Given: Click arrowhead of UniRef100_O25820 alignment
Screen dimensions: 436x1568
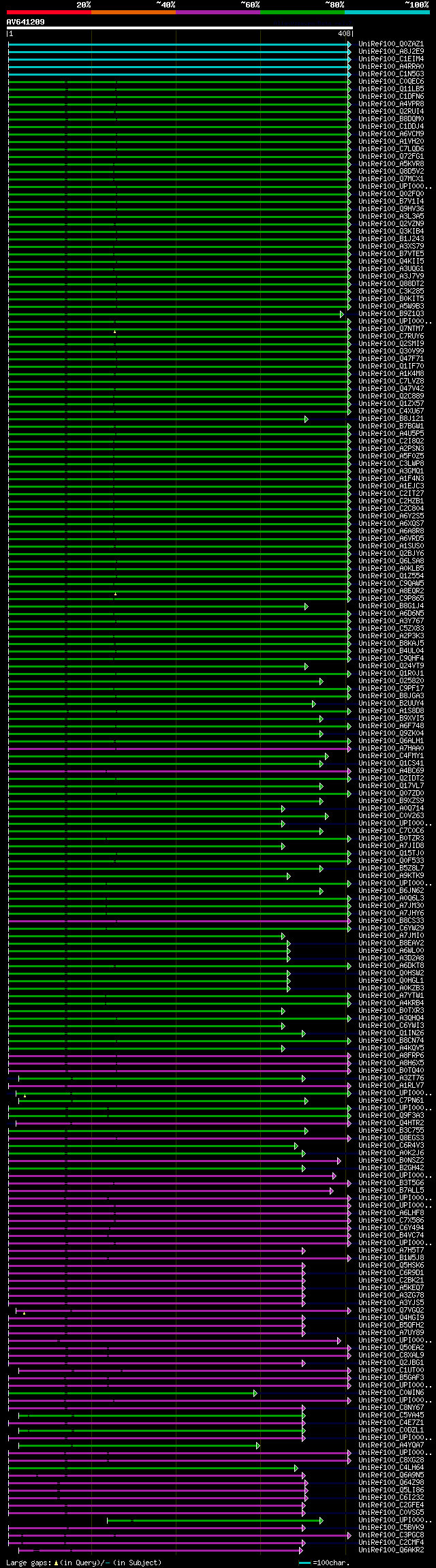Looking at the screenshot, I should coord(322,681).
